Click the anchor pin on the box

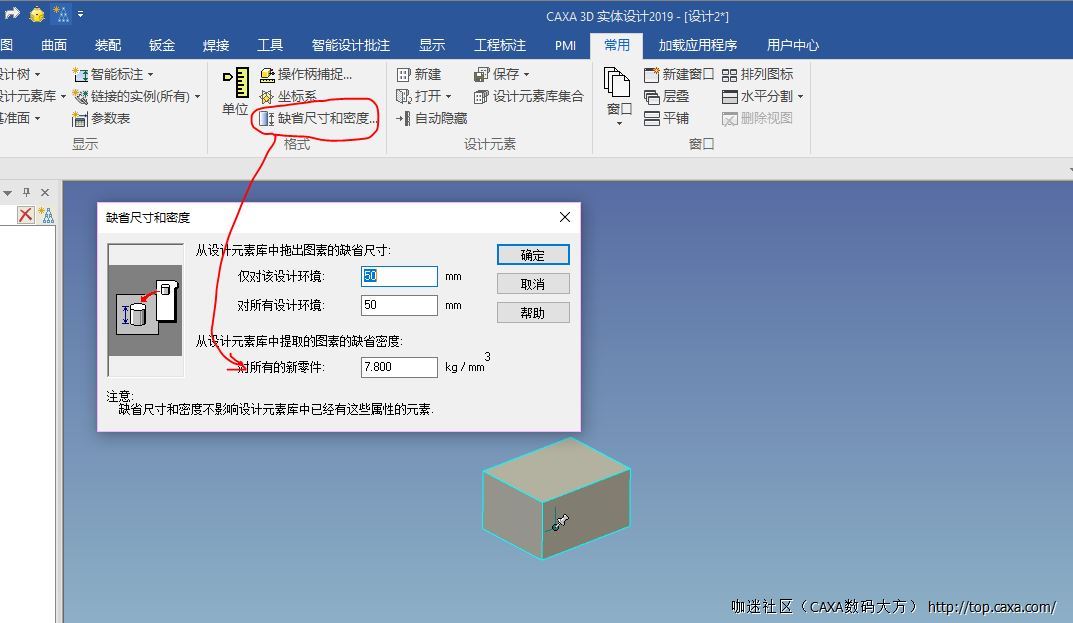point(560,523)
